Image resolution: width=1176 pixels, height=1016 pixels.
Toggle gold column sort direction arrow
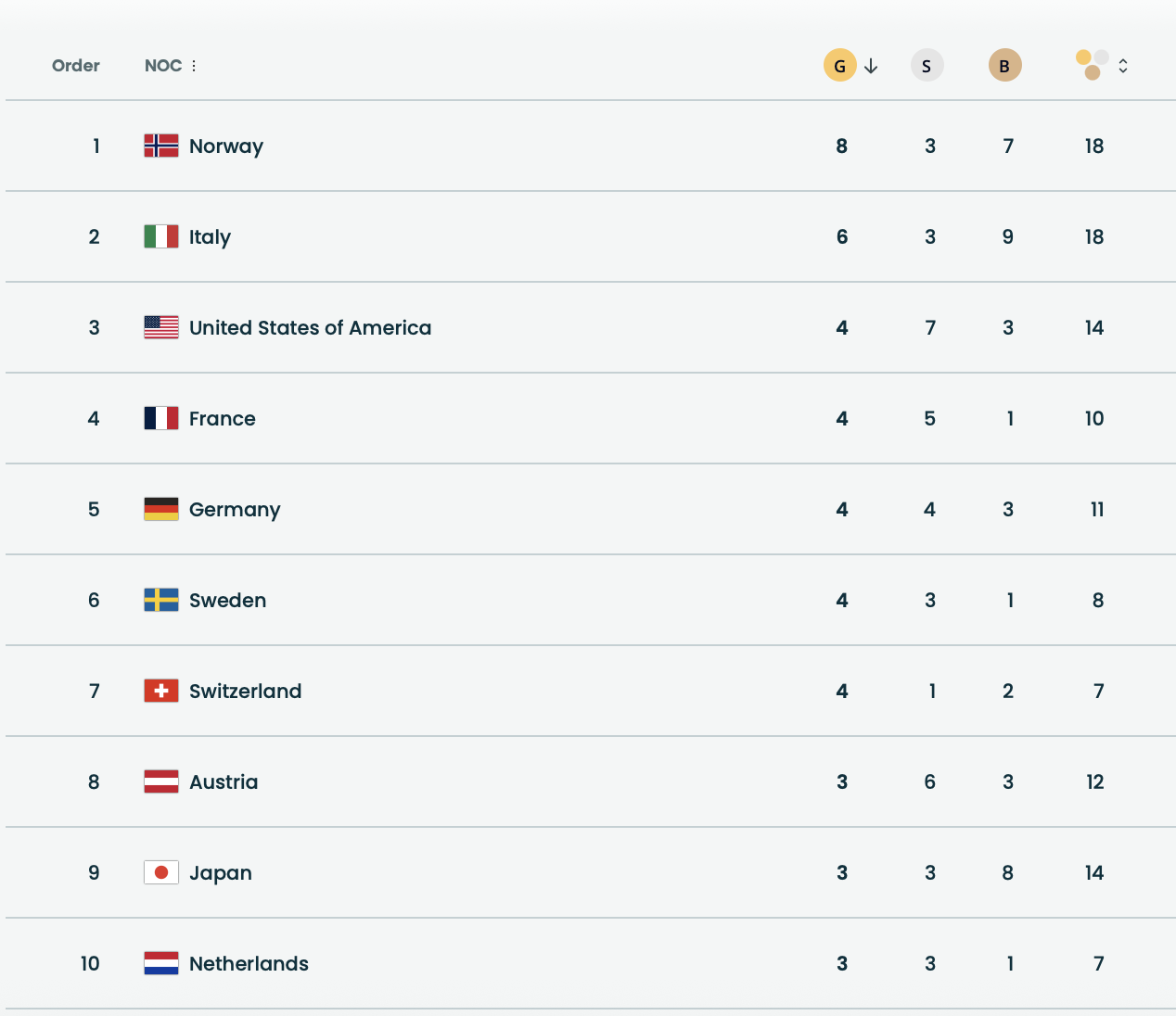pyautogui.click(x=871, y=66)
